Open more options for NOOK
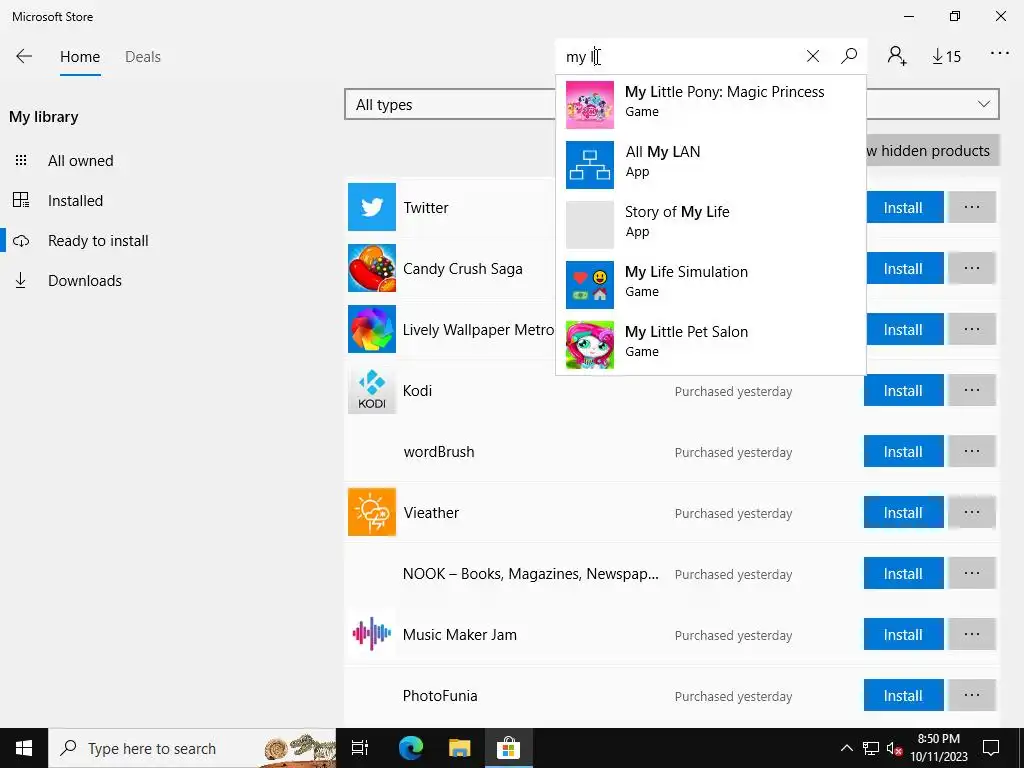 (972, 573)
